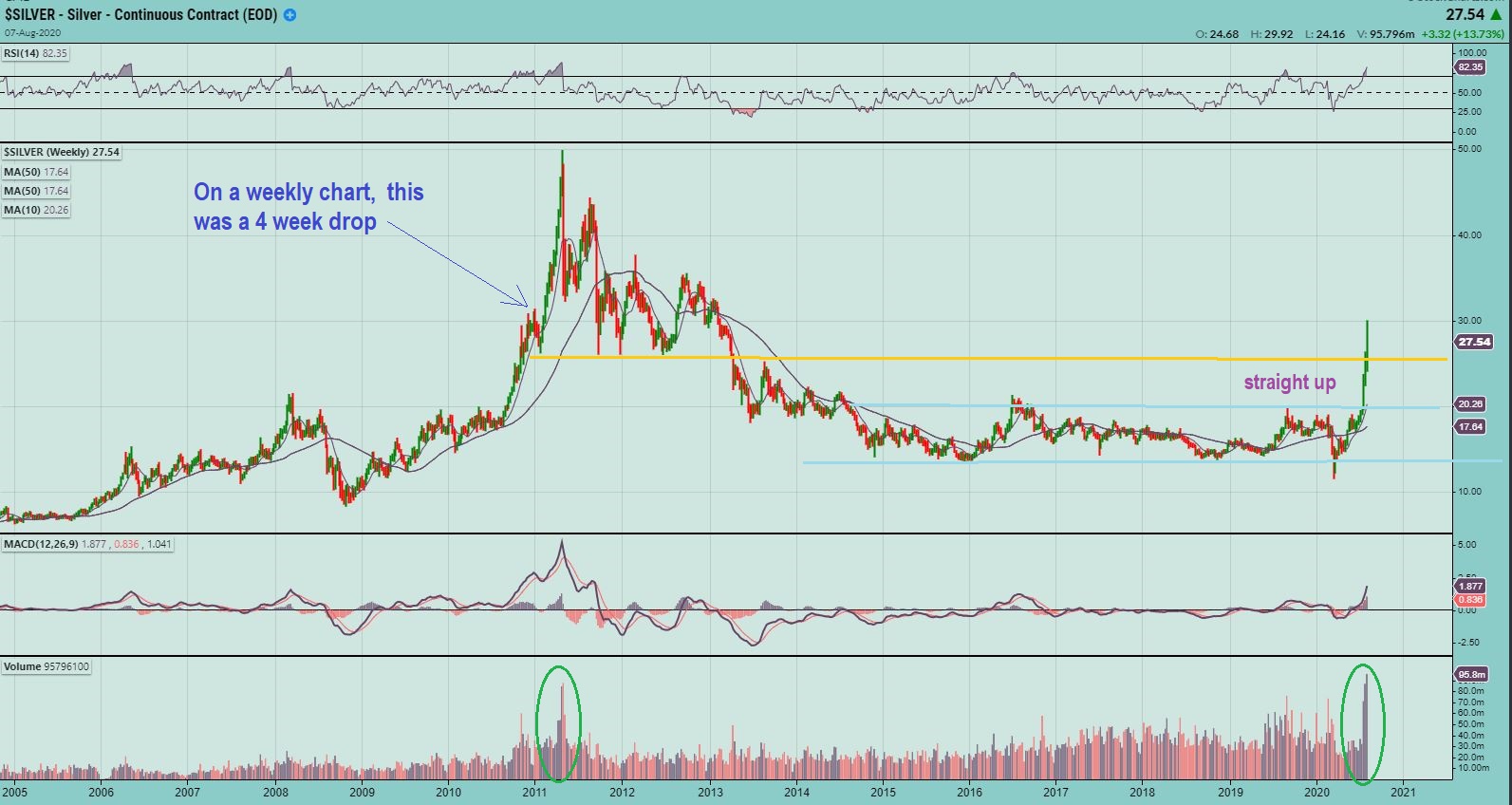Screen dimensions: 1512x805
Task: Click the purple 82.35 RSI tag on the right axis
Action: [x=1470, y=67]
